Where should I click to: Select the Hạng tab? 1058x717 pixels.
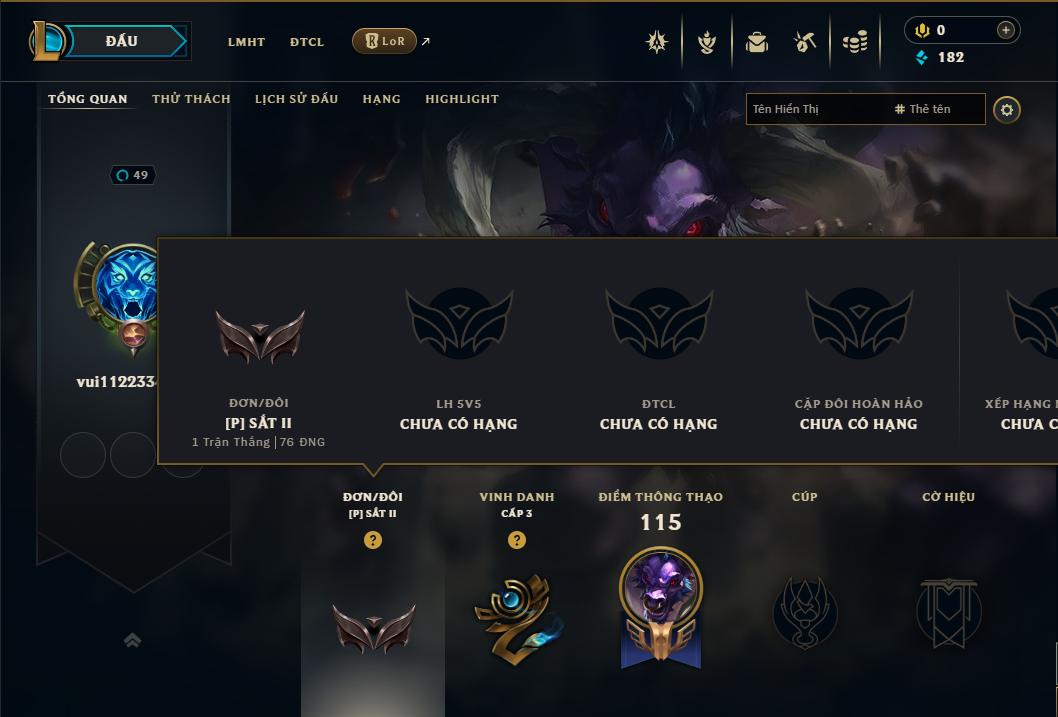click(x=381, y=98)
